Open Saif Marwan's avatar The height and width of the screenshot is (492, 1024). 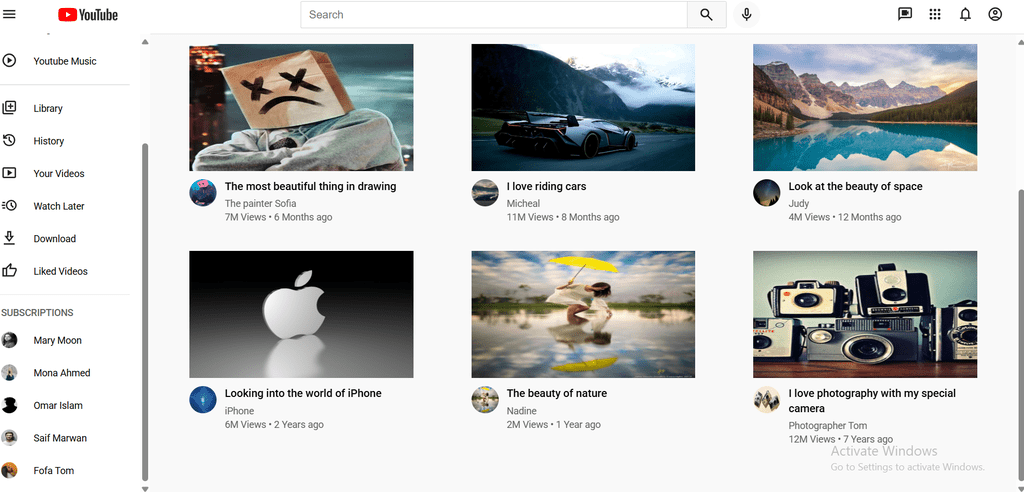pos(9,438)
